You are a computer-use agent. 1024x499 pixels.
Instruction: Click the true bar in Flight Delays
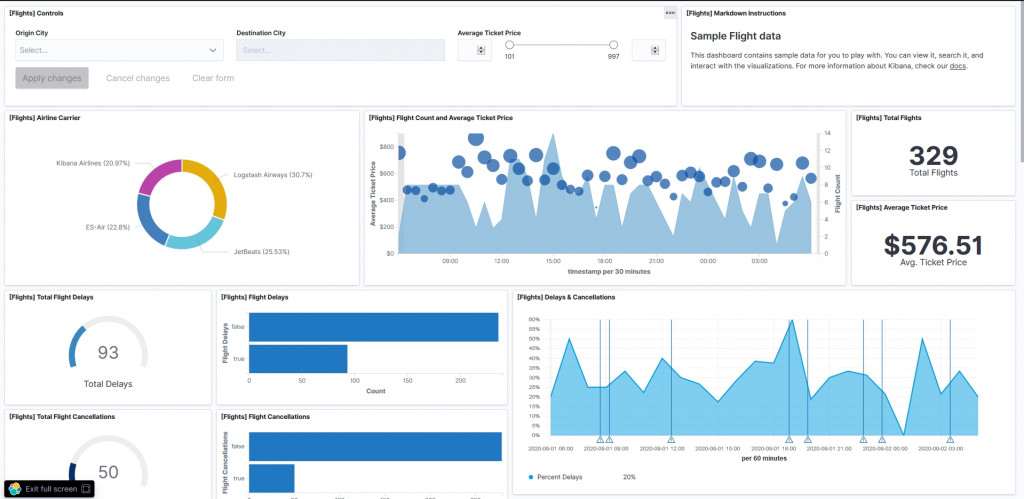click(298, 359)
